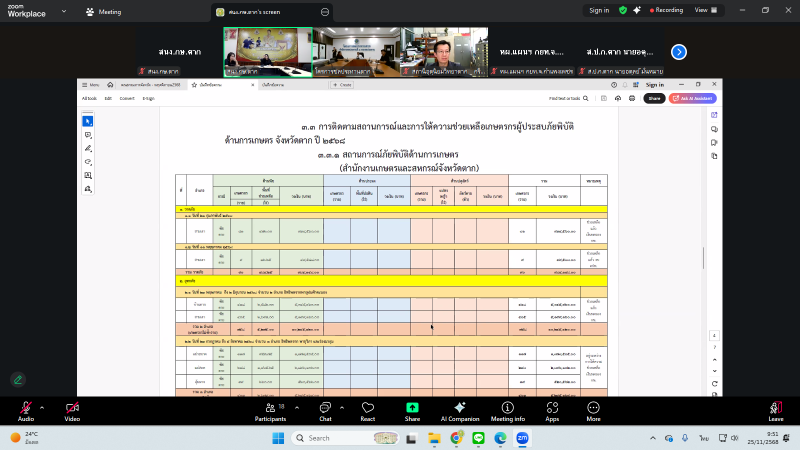The width and height of the screenshot is (800, 450).
Task: Expand the Zoom Workplace dropdown chevron
Action: point(66,12)
